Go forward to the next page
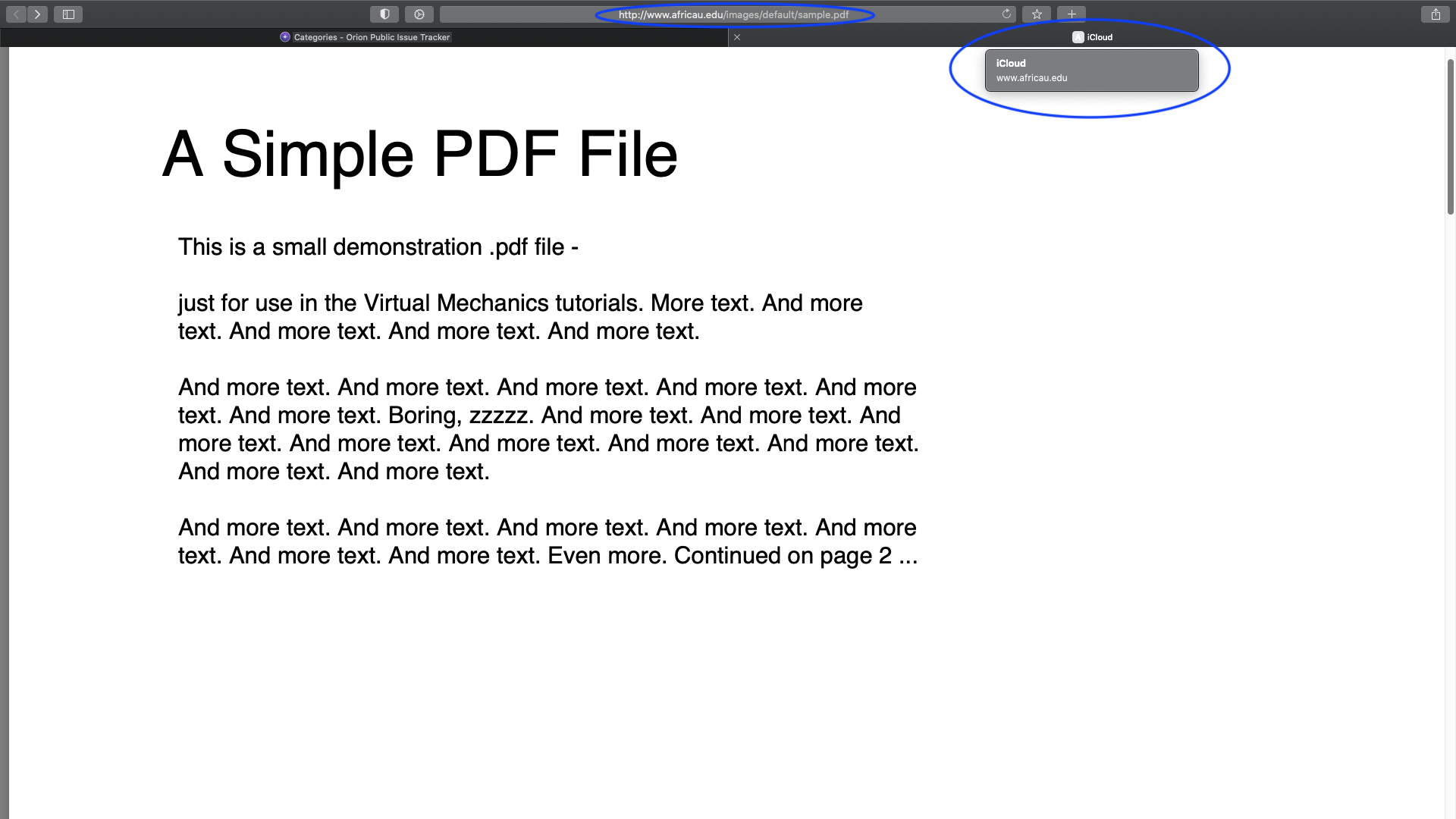 37,14
